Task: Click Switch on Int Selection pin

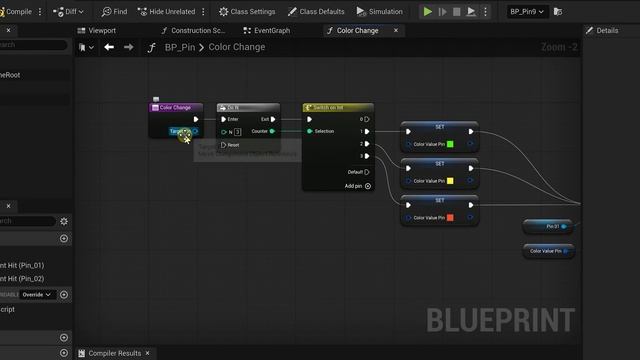Action: (x=309, y=131)
